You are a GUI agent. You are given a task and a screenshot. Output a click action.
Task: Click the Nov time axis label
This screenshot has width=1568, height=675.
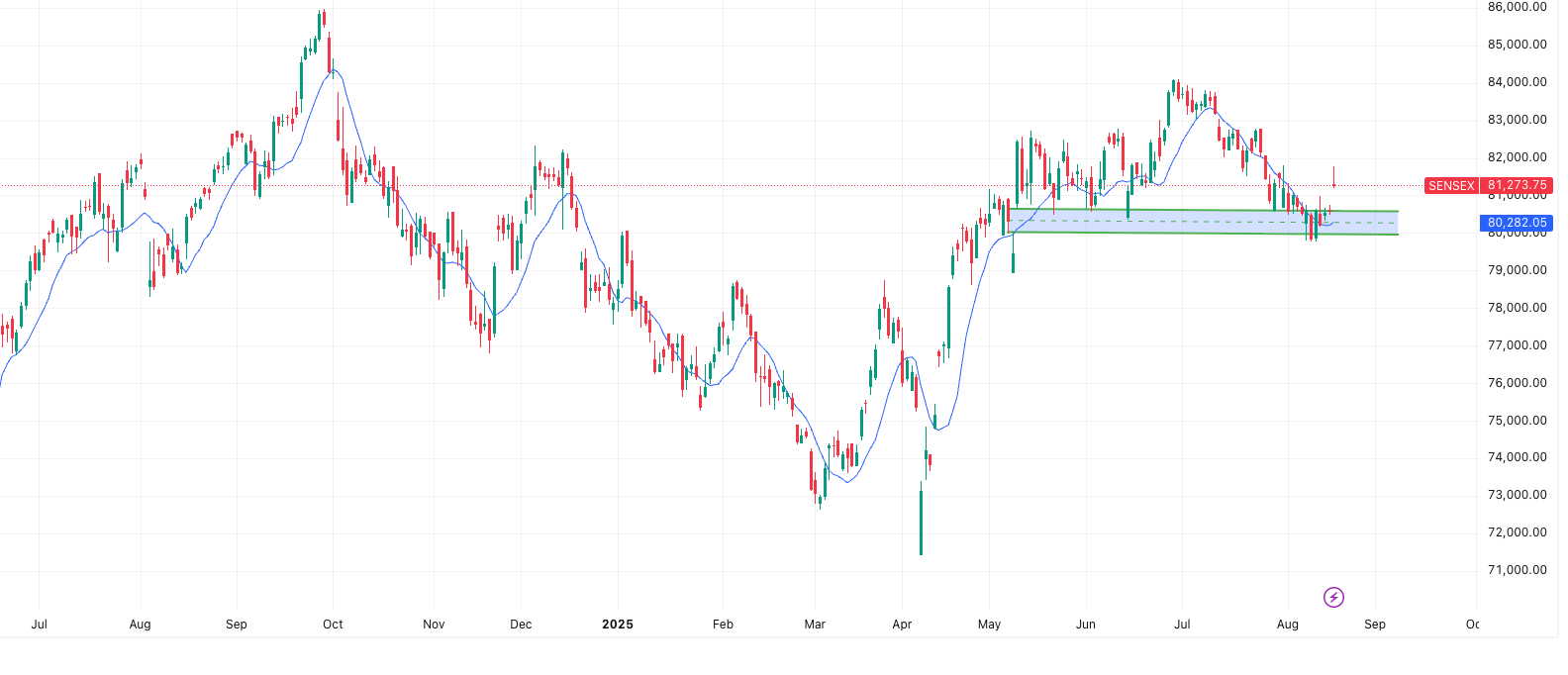tap(434, 625)
